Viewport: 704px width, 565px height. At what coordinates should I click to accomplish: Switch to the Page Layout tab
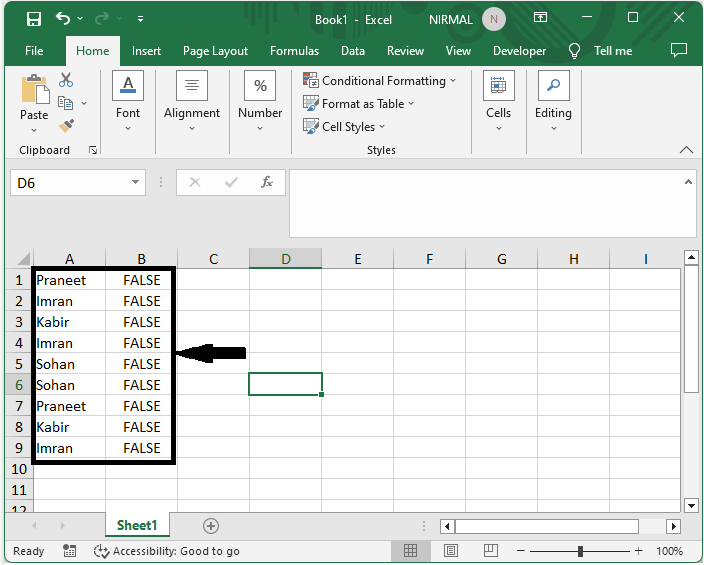215,51
